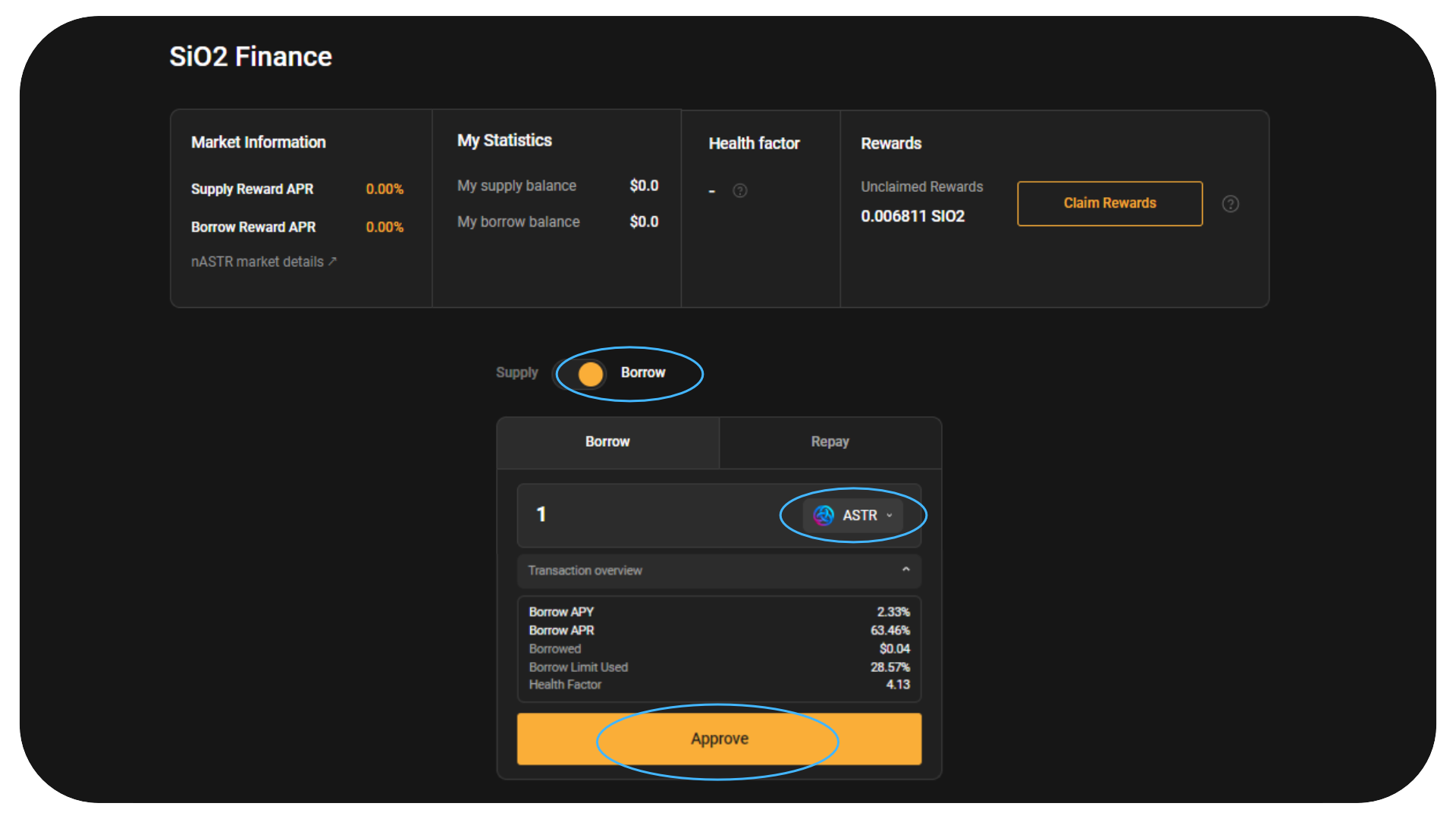
Task: Click the ASTR dropdown chevron arrow
Action: [x=890, y=516]
